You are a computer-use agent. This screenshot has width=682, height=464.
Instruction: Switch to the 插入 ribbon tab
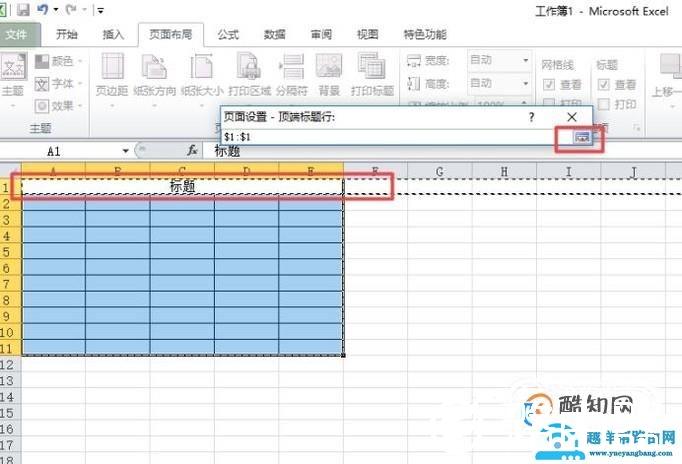click(x=113, y=34)
